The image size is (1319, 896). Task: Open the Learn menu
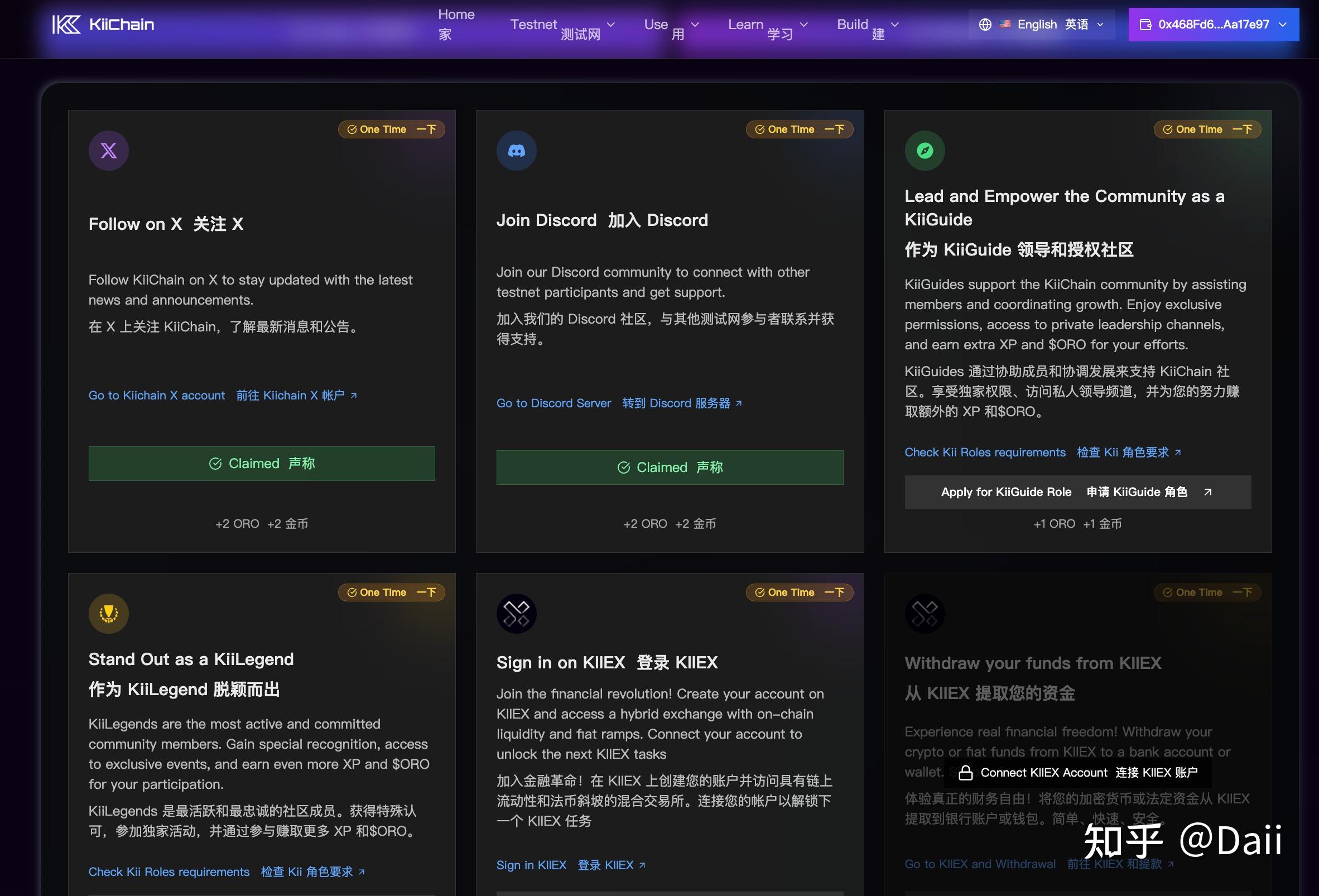pyautogui.click(x=760, y=25)
